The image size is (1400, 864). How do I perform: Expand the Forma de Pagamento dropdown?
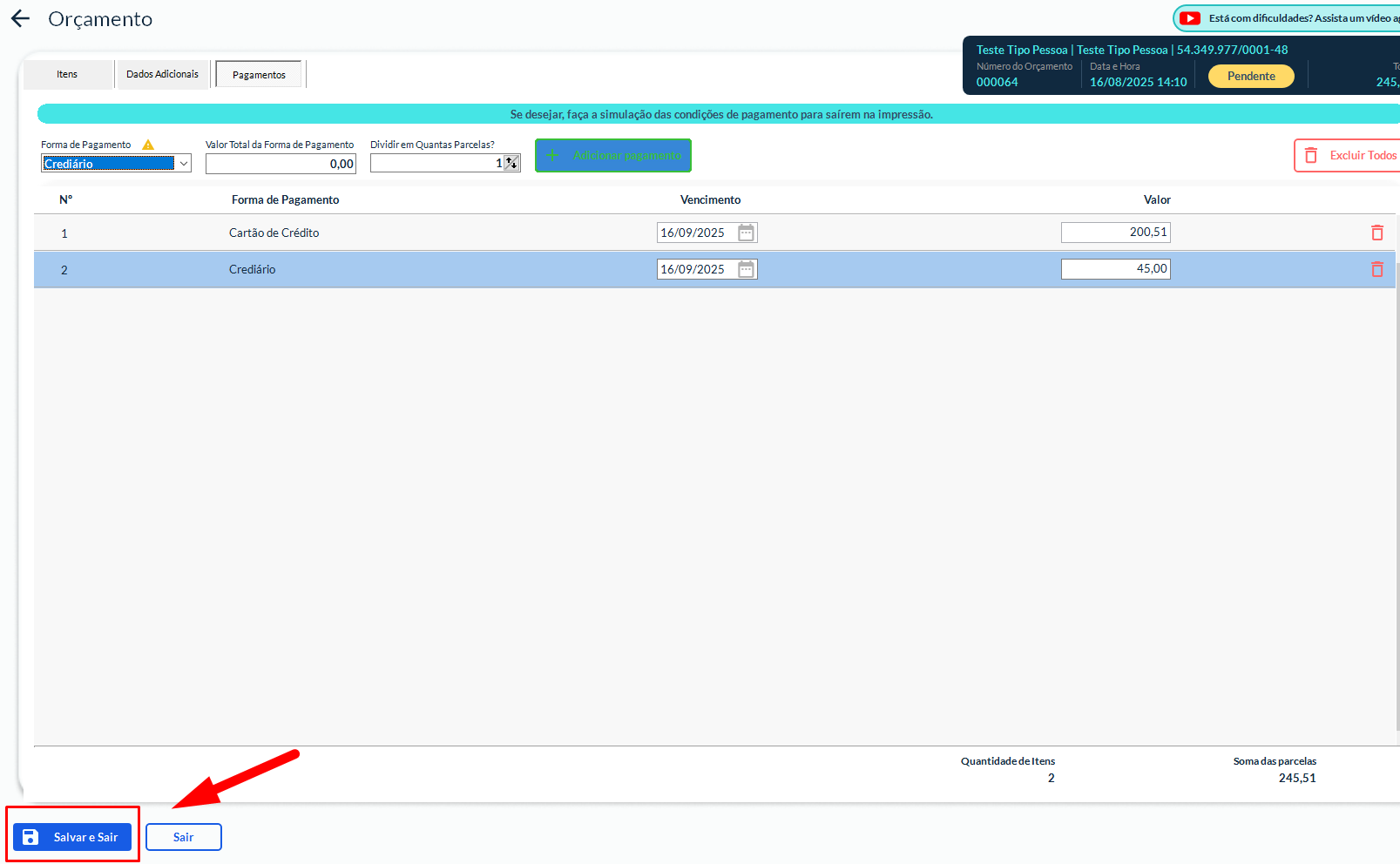183,164
